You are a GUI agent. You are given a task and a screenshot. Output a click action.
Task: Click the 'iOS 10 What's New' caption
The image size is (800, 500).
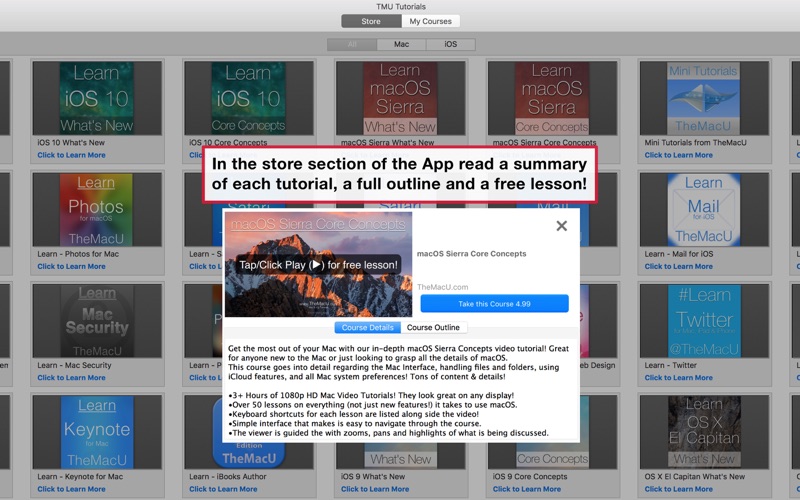pos(71,142)
